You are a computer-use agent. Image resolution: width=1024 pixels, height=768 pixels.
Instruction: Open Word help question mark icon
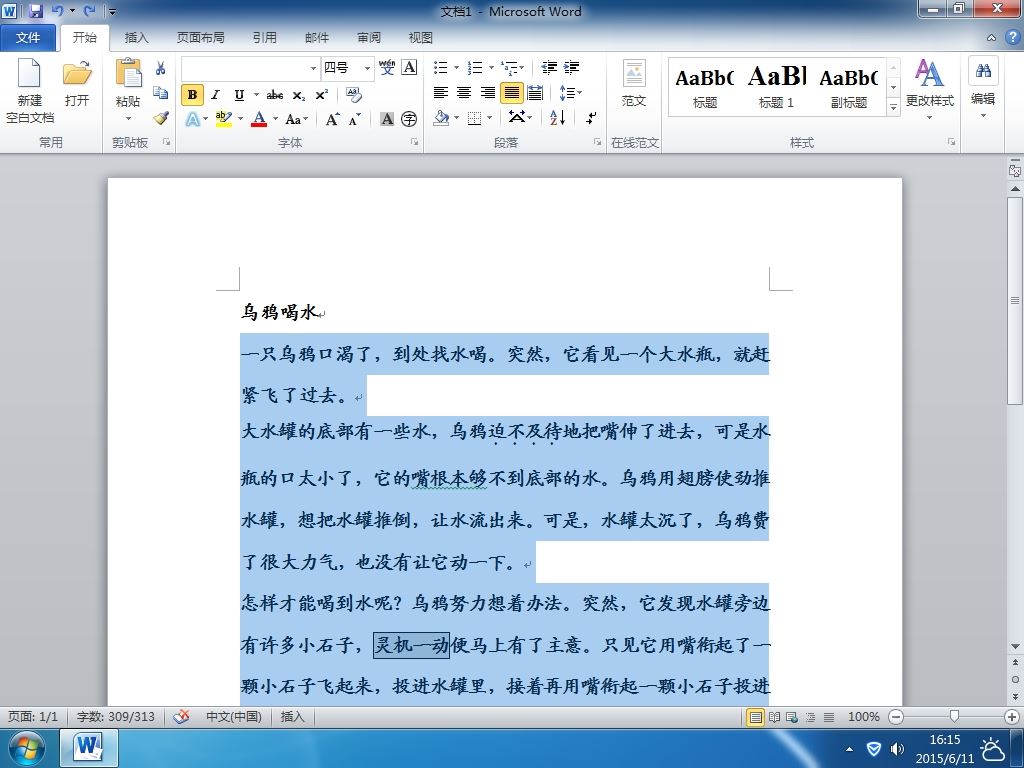coord(1012,37)
